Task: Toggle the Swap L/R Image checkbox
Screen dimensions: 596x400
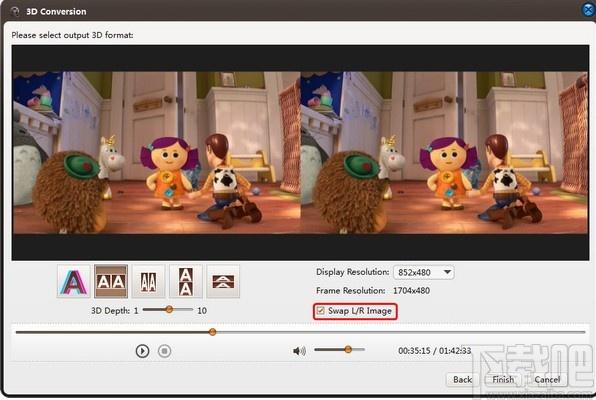Action: 320,311
